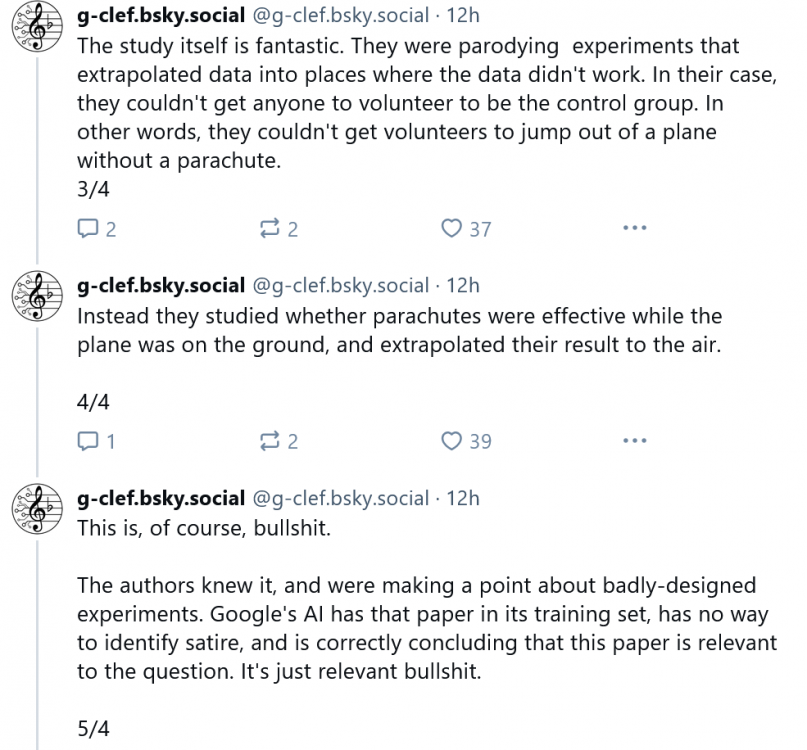
Task: Open g-clef avatar on the 4/4 post
Action: pyautogui.click(x=38, y=297)
